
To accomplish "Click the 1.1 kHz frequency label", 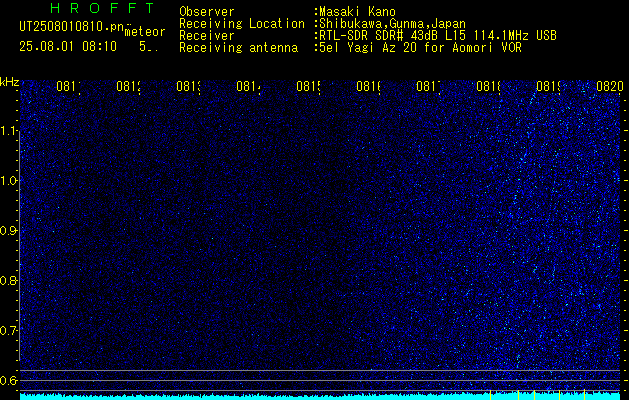I will click(9, 130).
